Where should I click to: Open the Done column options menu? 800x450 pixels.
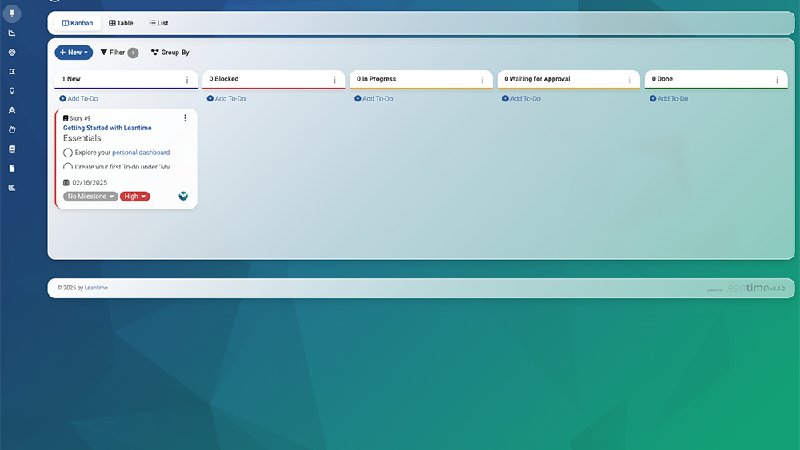[777, 80]
